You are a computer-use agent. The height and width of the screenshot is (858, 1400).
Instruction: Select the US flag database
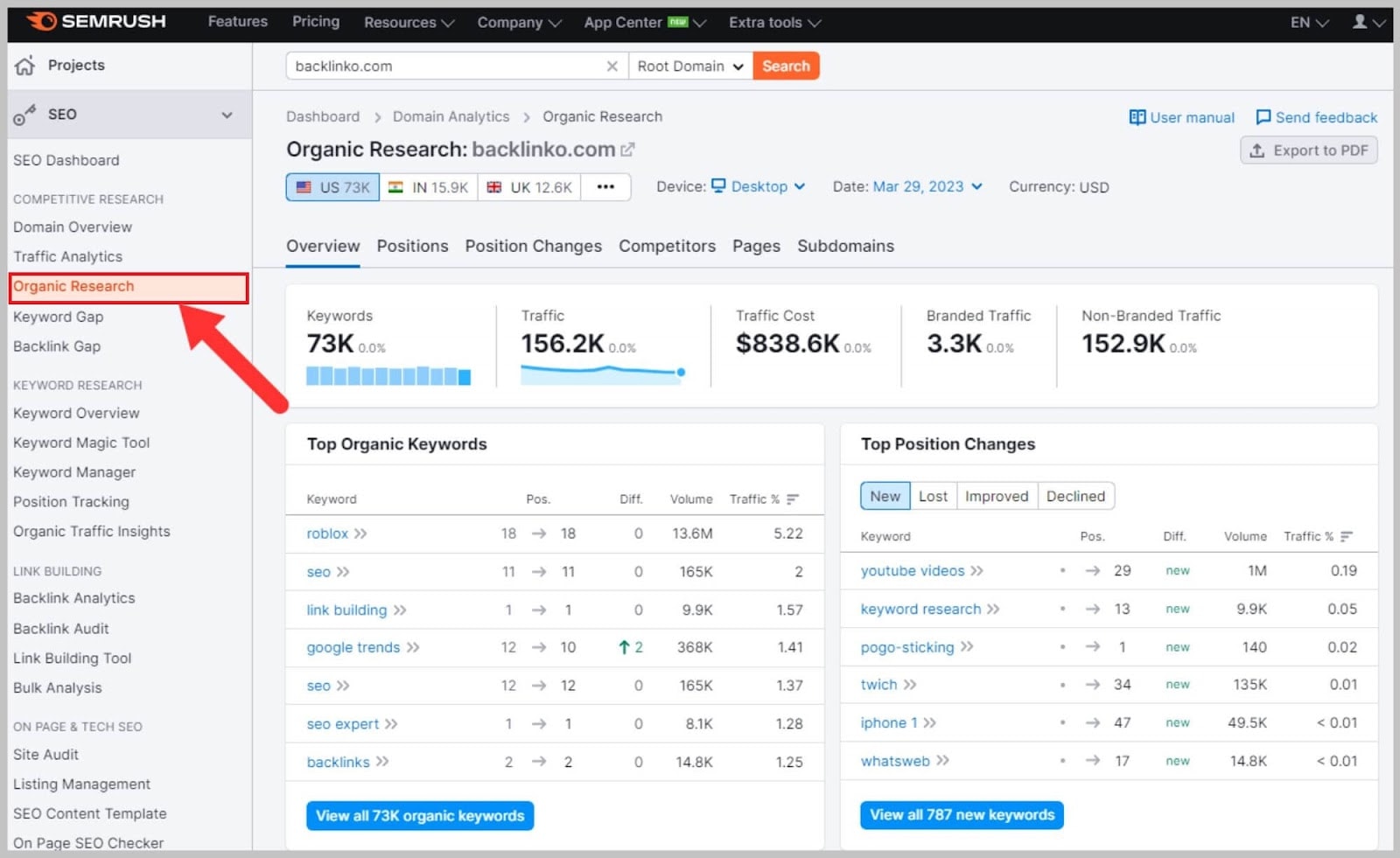(332, 187)
